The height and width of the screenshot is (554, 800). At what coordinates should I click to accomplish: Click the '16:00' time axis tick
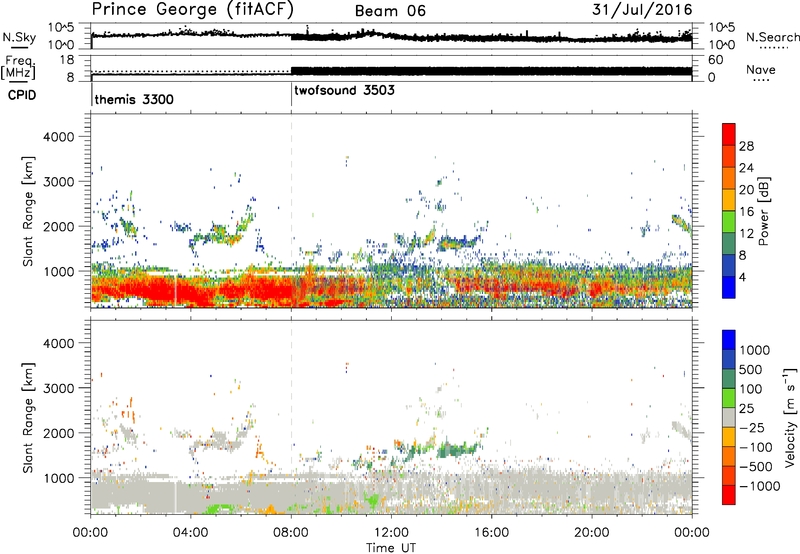(x=491, y=533)
